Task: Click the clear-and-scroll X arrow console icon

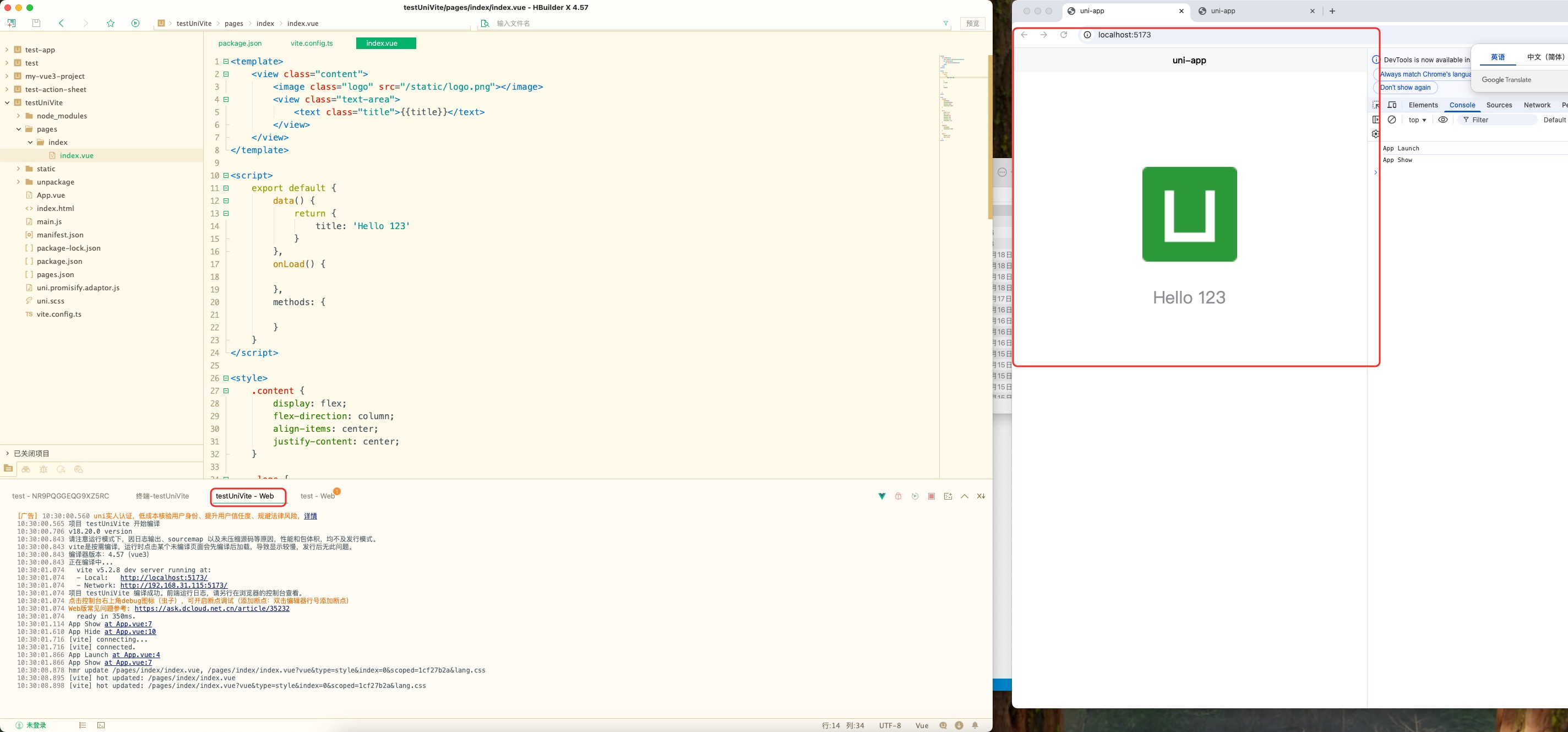Action: (981, 496)
